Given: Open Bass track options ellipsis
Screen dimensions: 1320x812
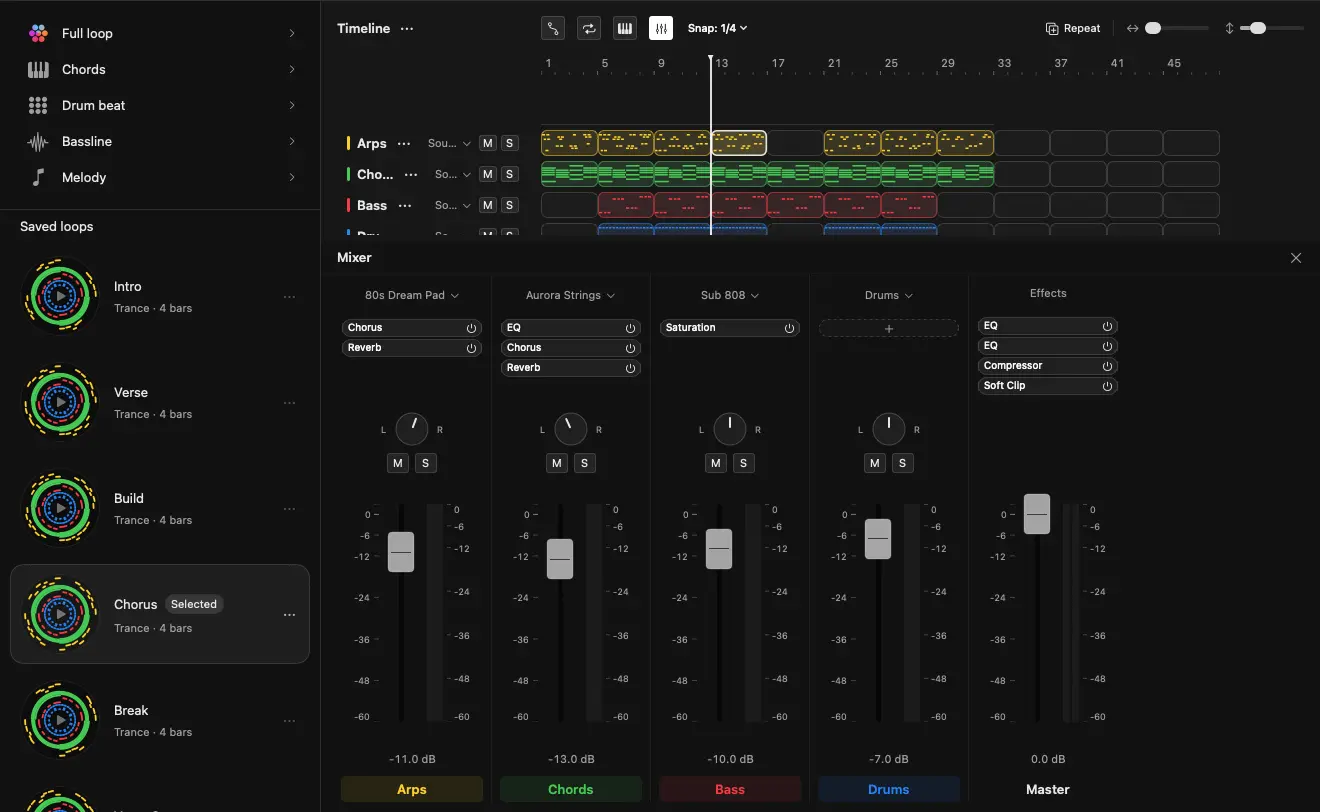Looking at the screenshot, I should click(404, 206).
